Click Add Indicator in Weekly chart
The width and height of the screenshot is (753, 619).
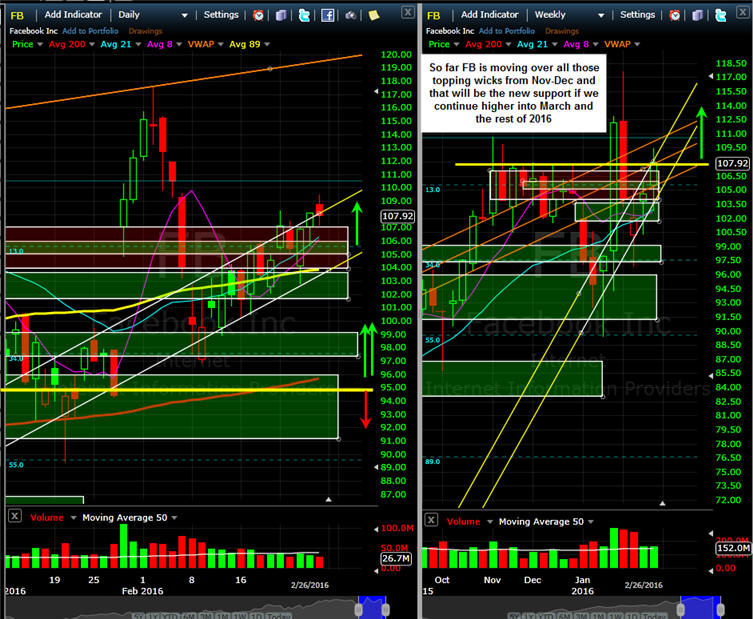coord(489,15)
